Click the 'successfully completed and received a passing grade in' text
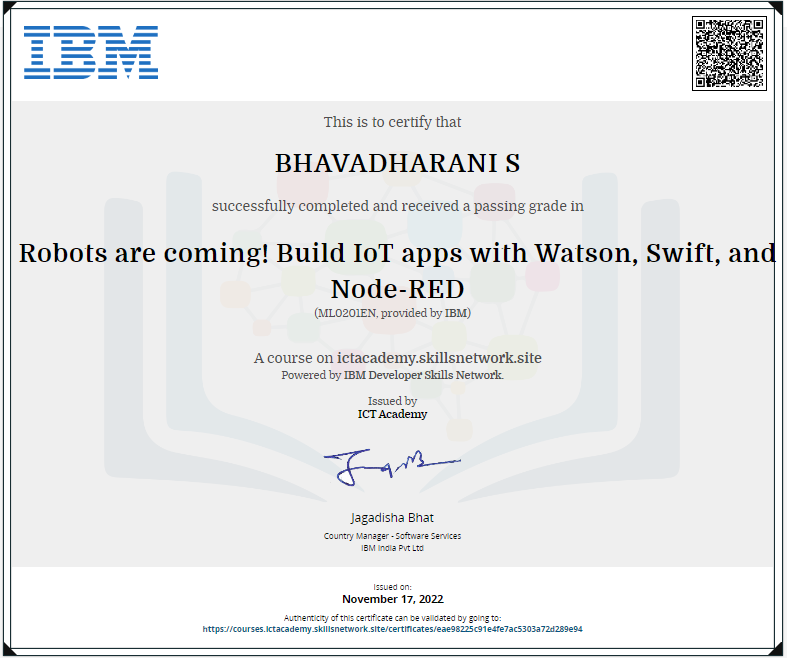This screenshot has height=658, width=787. point(398,206)
